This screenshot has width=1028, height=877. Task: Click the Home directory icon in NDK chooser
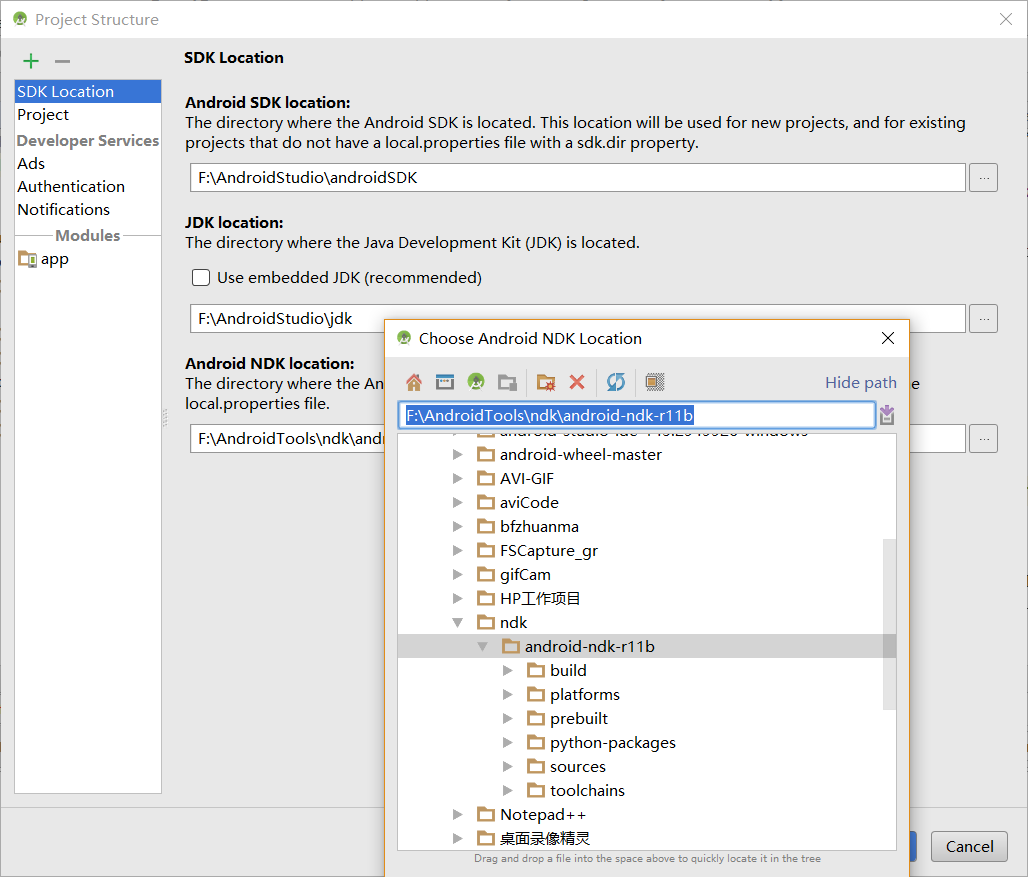click(x=414, y=382)
